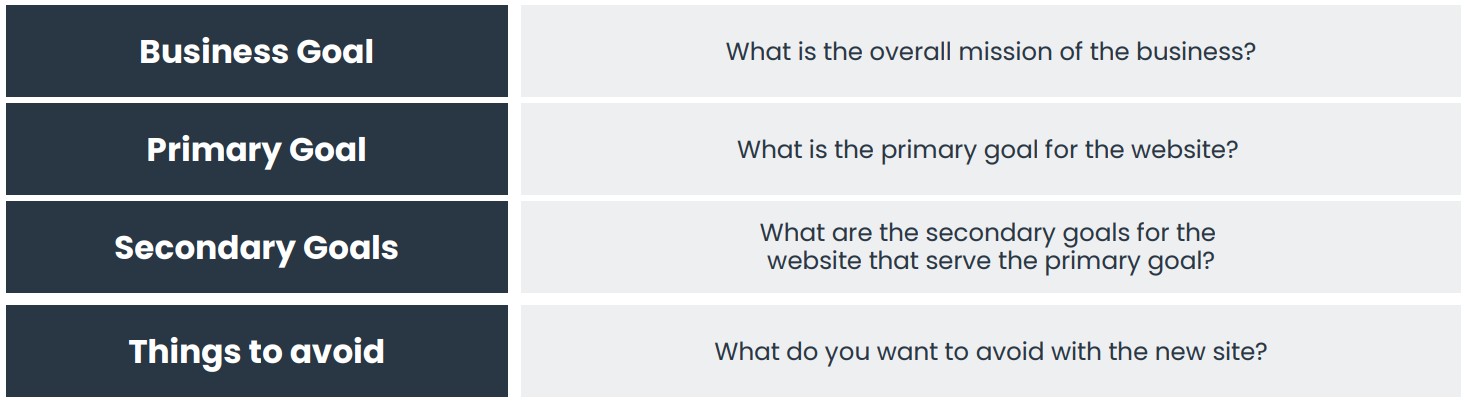Click the word "What" in the overall mission question
This screenshot has height=403, width=1466.
click(x=758, y=52)
